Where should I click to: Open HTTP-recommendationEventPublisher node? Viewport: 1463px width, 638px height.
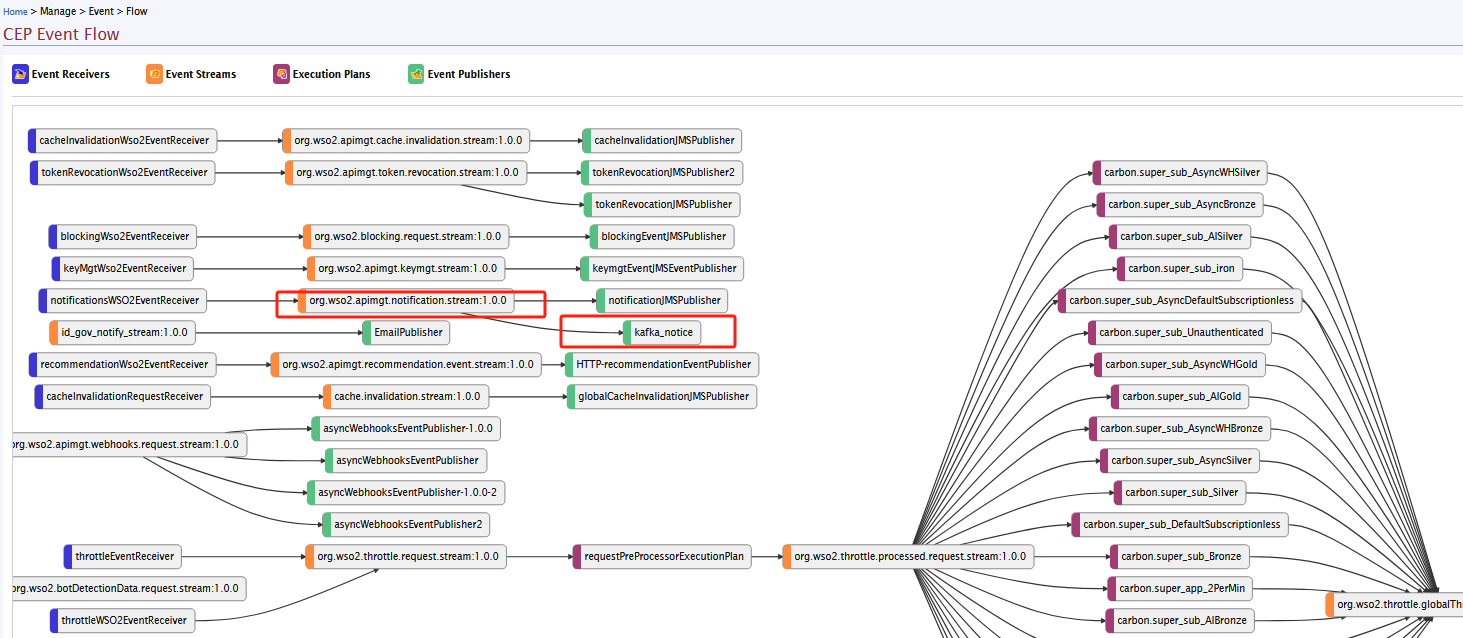(663, 364)
